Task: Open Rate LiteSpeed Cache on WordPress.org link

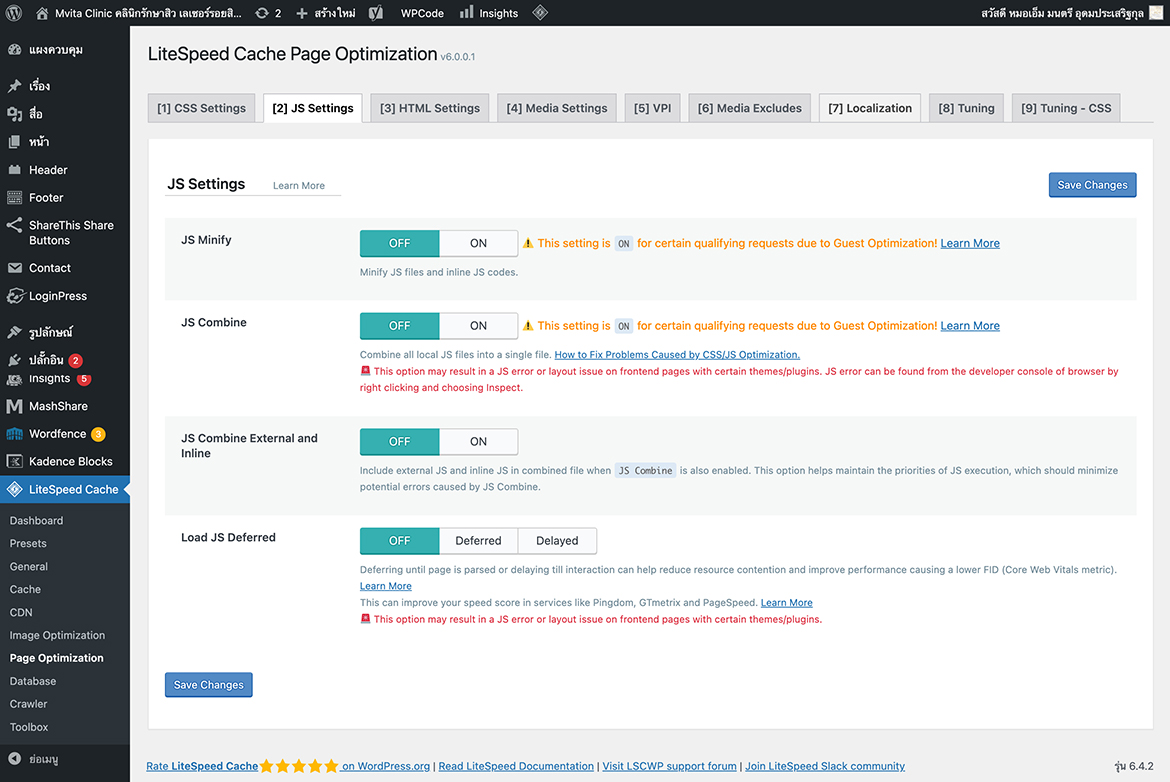Action: (x=288, y=766)
